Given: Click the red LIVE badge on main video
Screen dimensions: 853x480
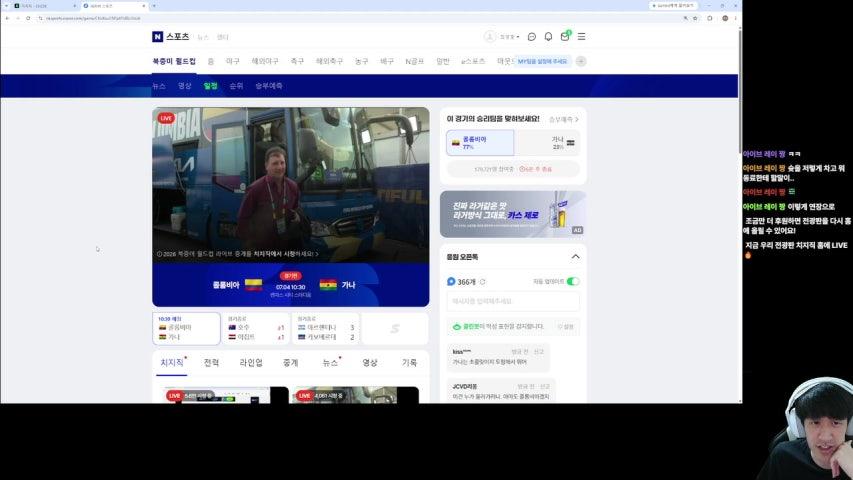Looking at the screenshot, I should click(x=166, y=118).
